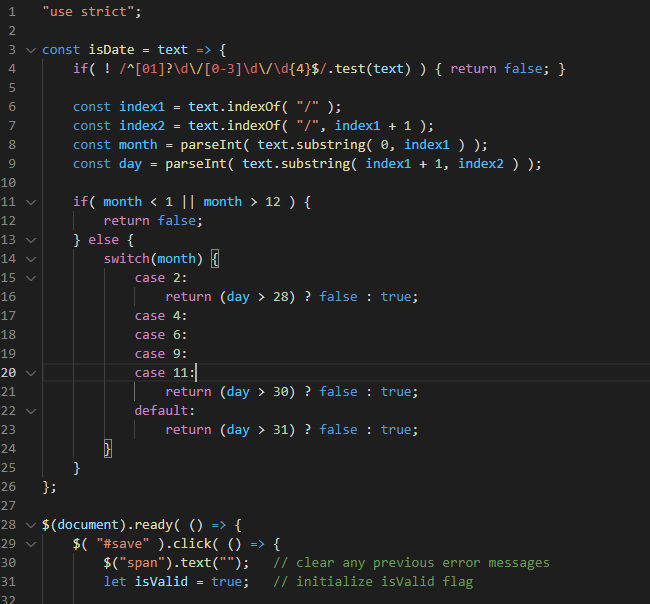The height and width of the screenshot is (604, 650).
Task: Fold the month range if-block on line 11
Action: tap(31, 202)
